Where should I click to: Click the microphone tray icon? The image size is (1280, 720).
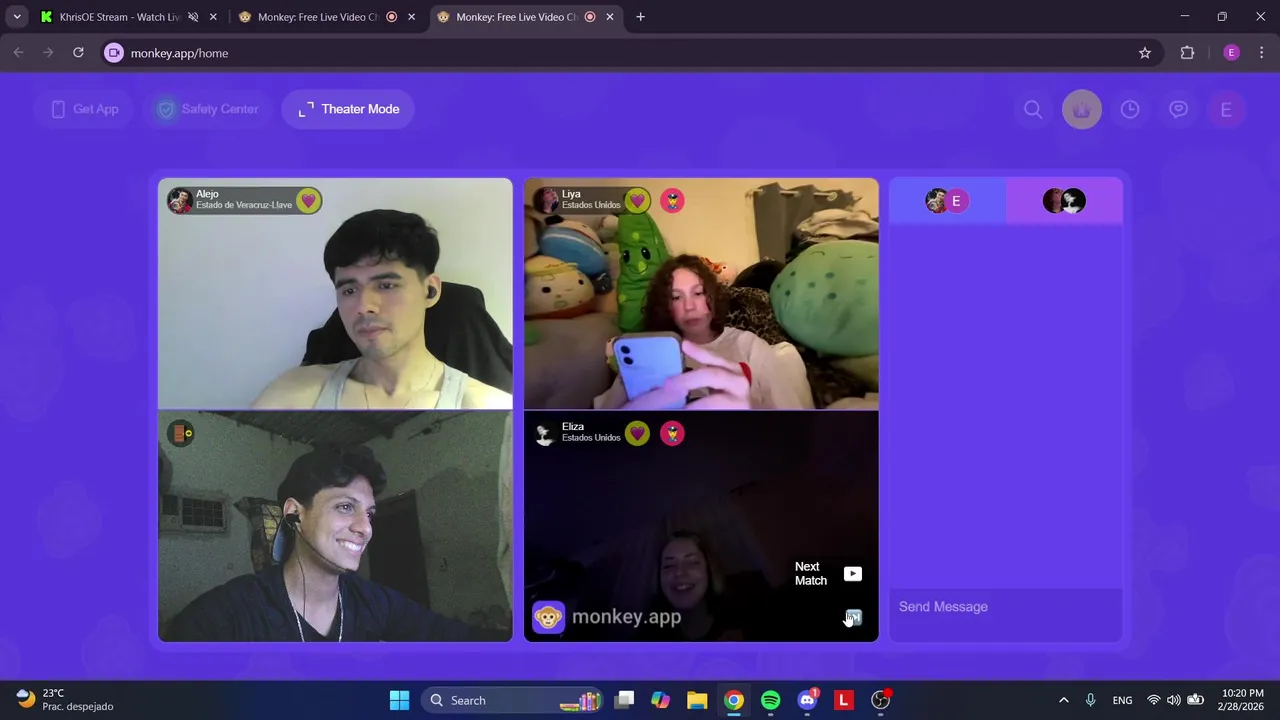click(1090, 700)
